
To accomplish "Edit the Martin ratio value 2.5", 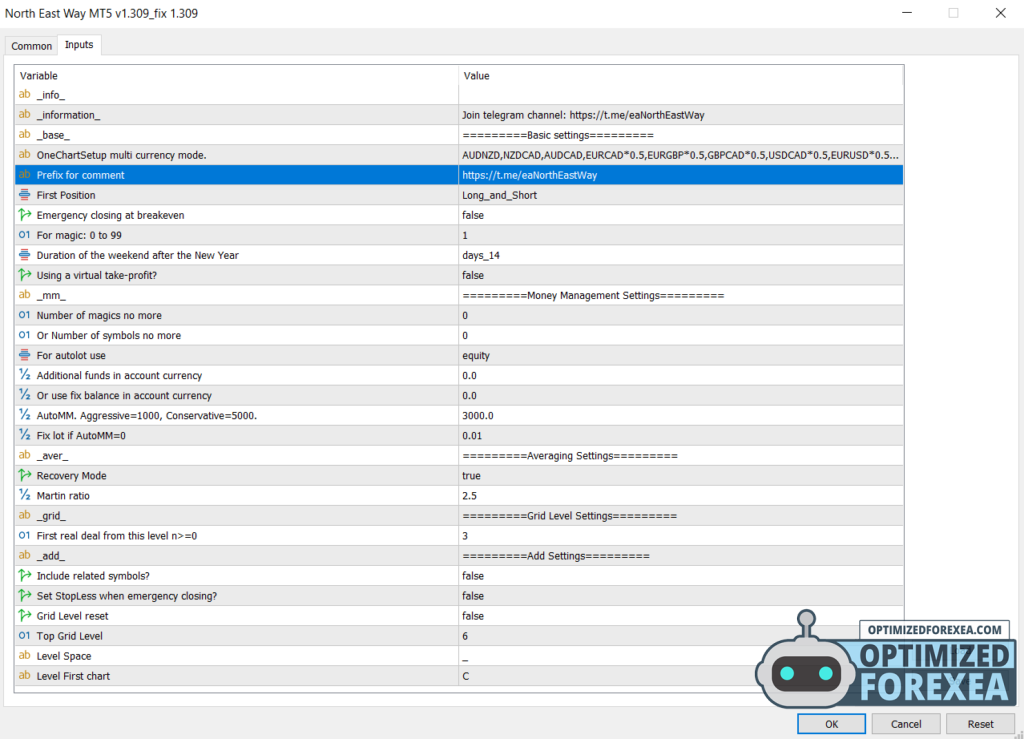I will pyautogui.click(x=681, y=495).
